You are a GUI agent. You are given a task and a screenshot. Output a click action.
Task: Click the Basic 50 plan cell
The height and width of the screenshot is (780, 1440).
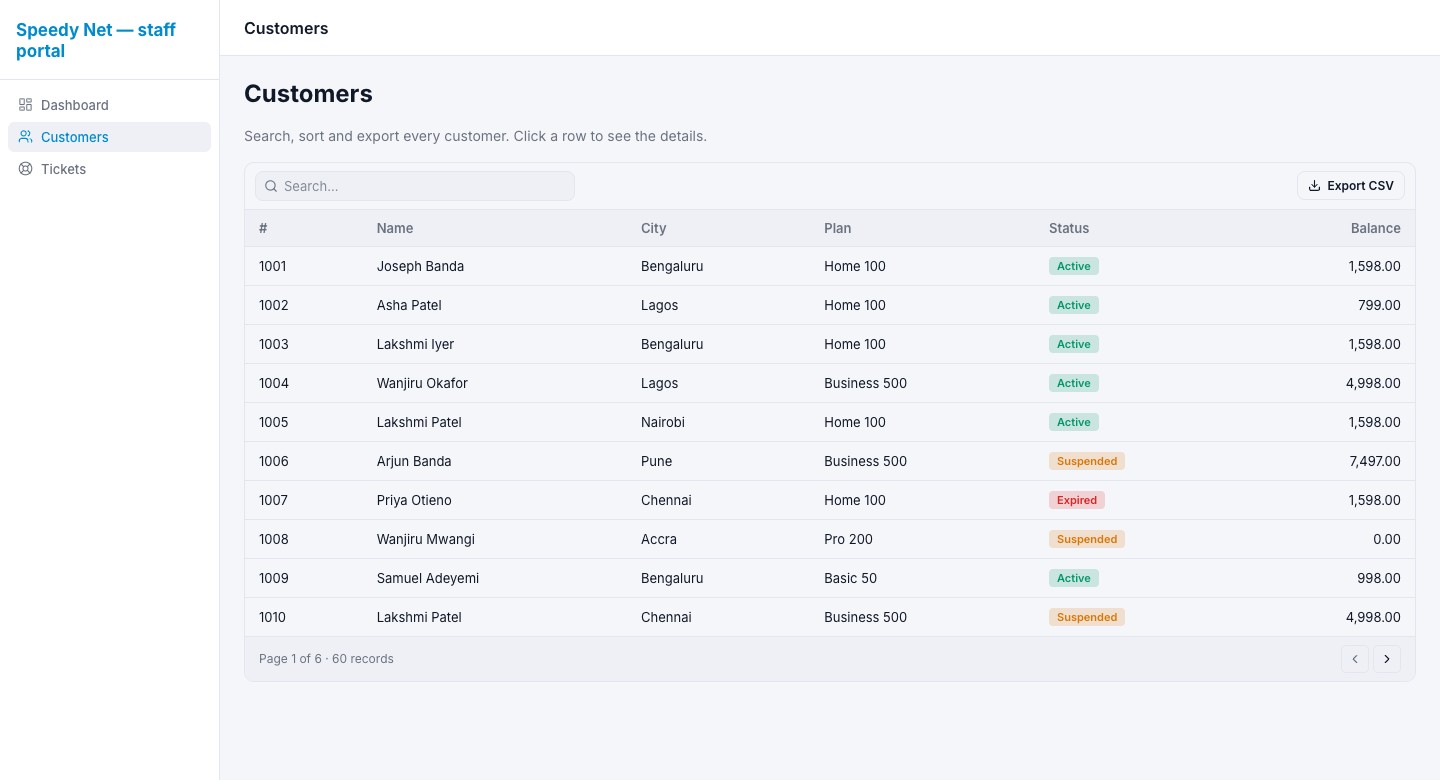click(850, 578)
